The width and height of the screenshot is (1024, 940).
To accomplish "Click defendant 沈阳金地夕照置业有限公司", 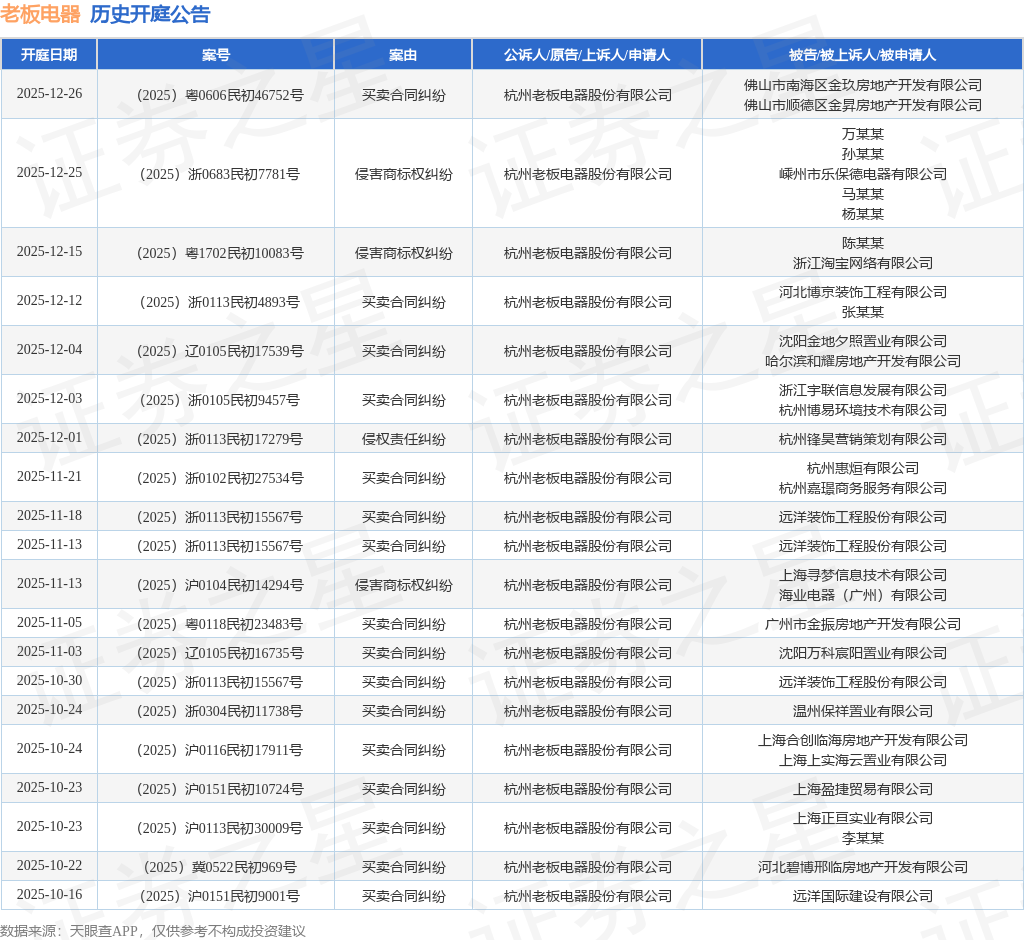I will 863,341.
